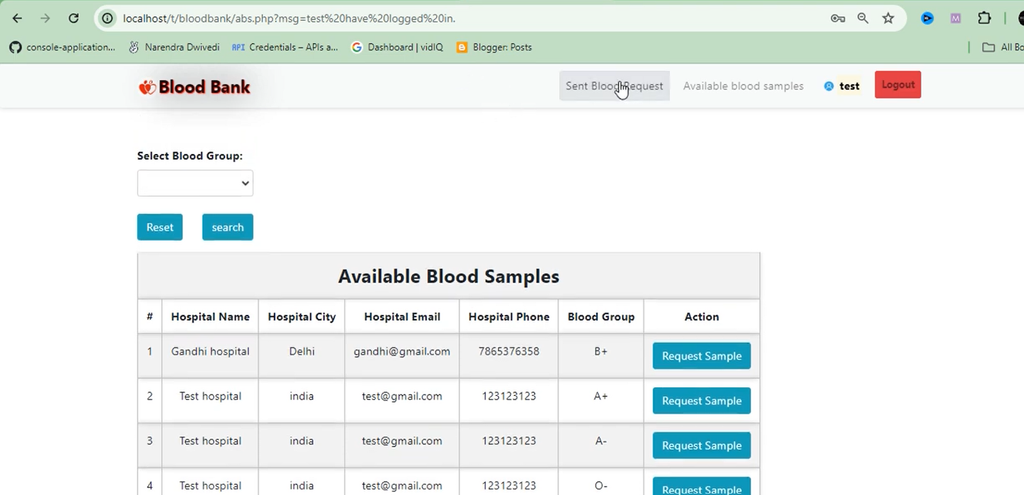Open the purple M extension icon
Screen dimensions: 1024x495
(955, 18)
